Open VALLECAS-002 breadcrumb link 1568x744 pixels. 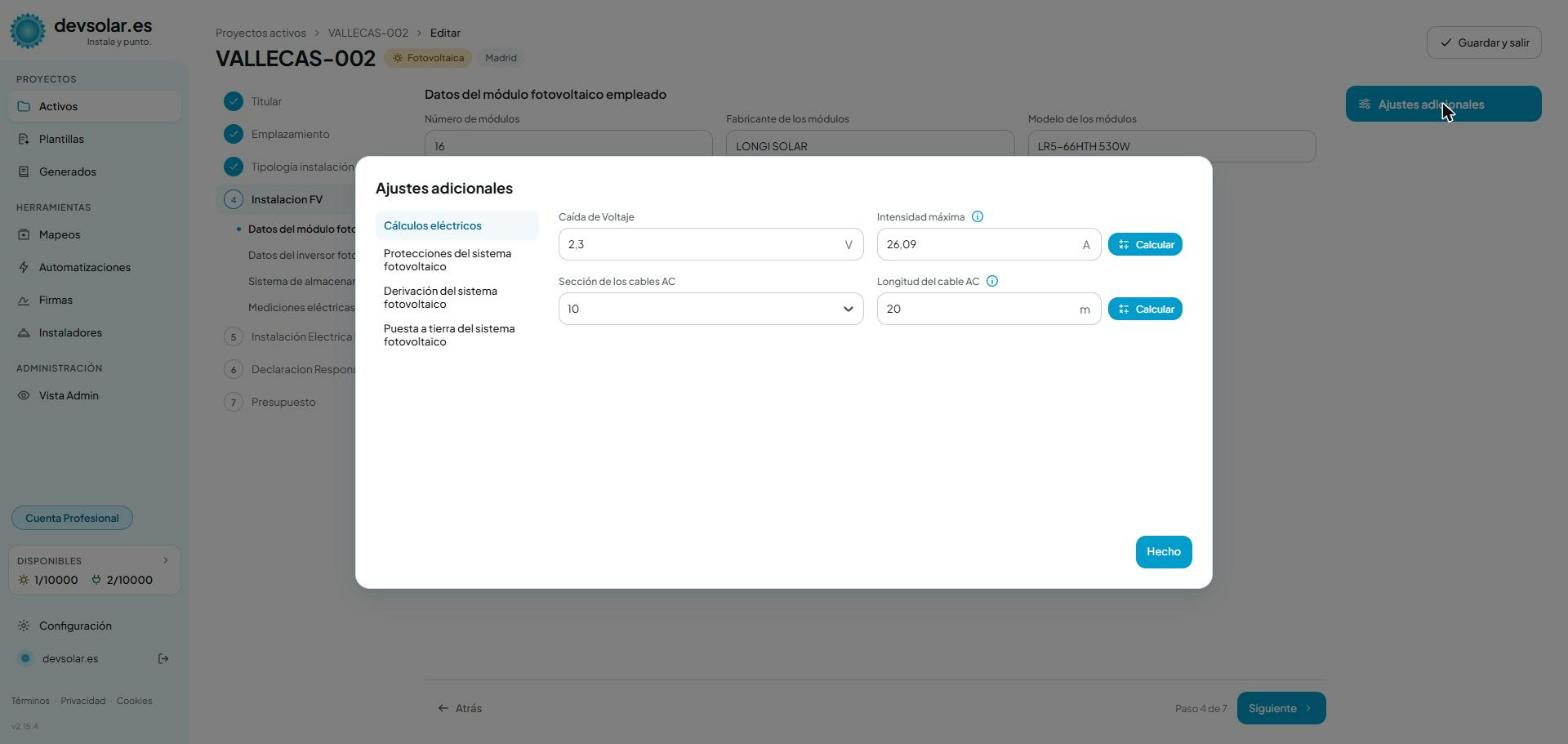pyautogui.click(x=368, y=33)
